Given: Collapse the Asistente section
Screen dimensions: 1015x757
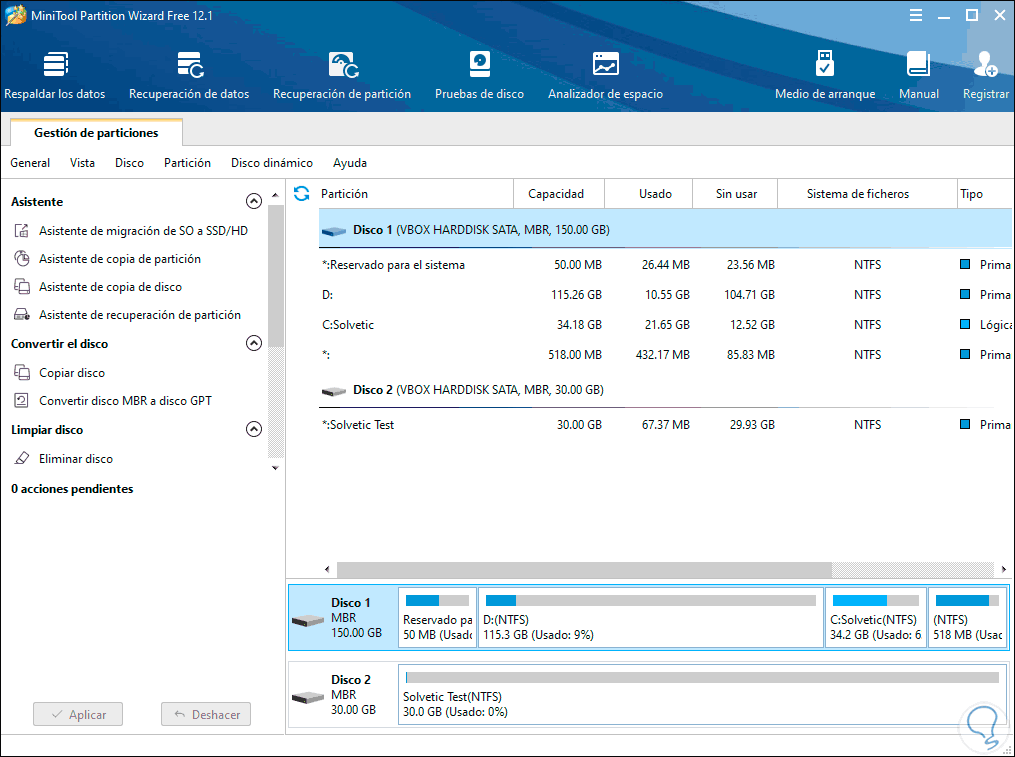Looking at the screenshot, I should pyautogui.click(x=254, y=202).
